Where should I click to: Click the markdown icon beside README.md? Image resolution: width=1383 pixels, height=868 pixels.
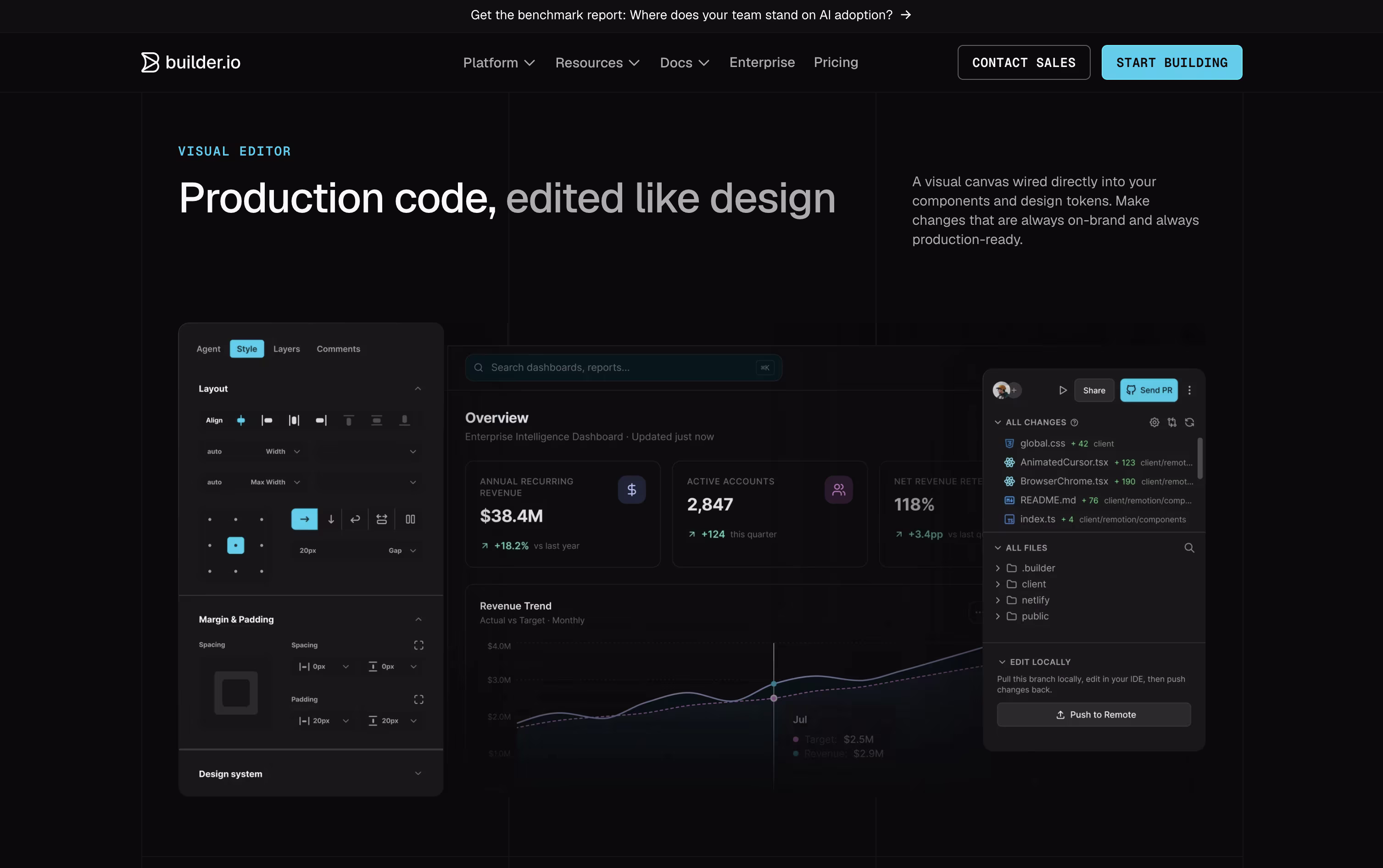tap(1009, 500)
